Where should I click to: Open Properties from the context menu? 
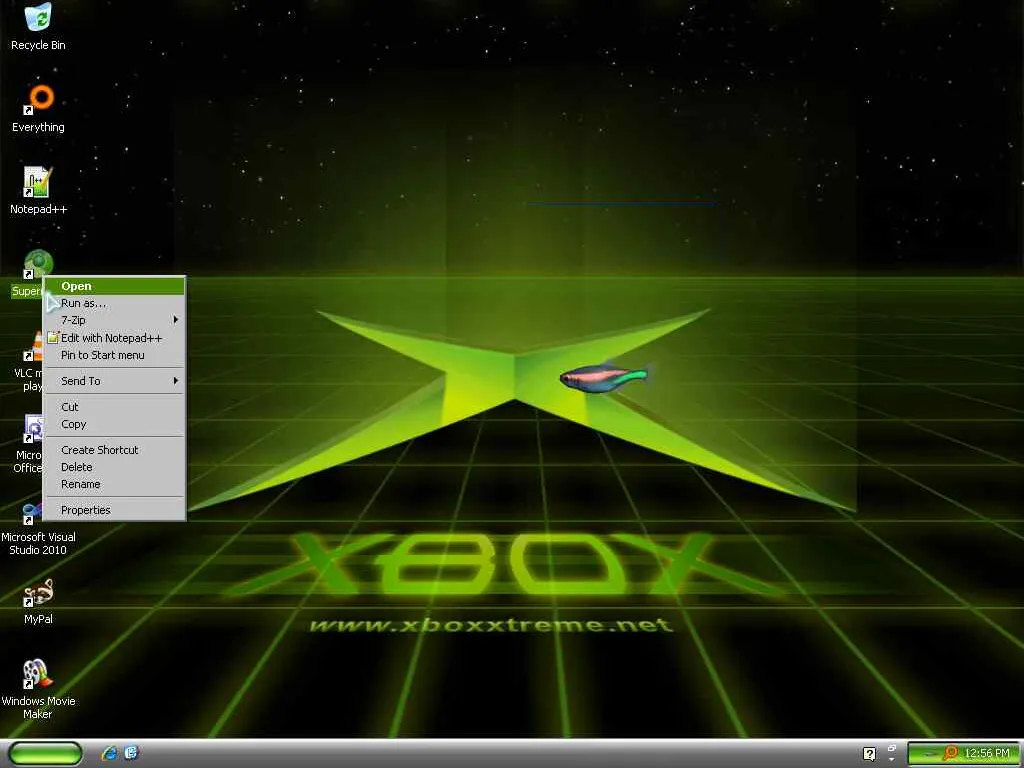tap(115, 510)
